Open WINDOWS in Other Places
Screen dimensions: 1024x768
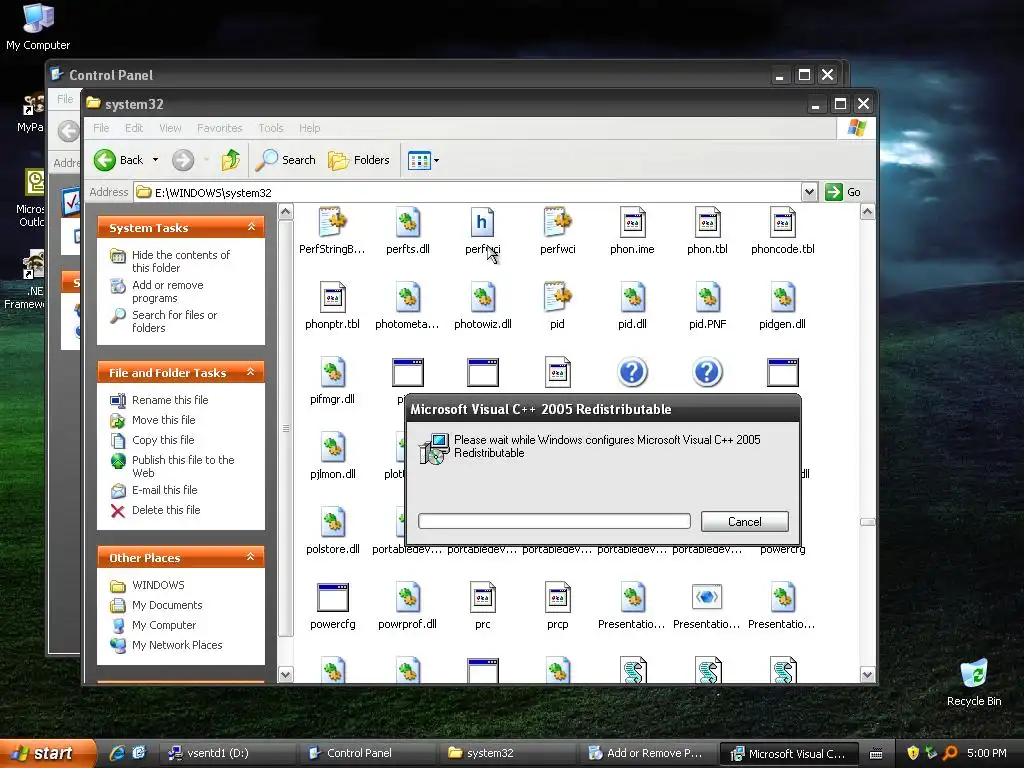point(158,585)
